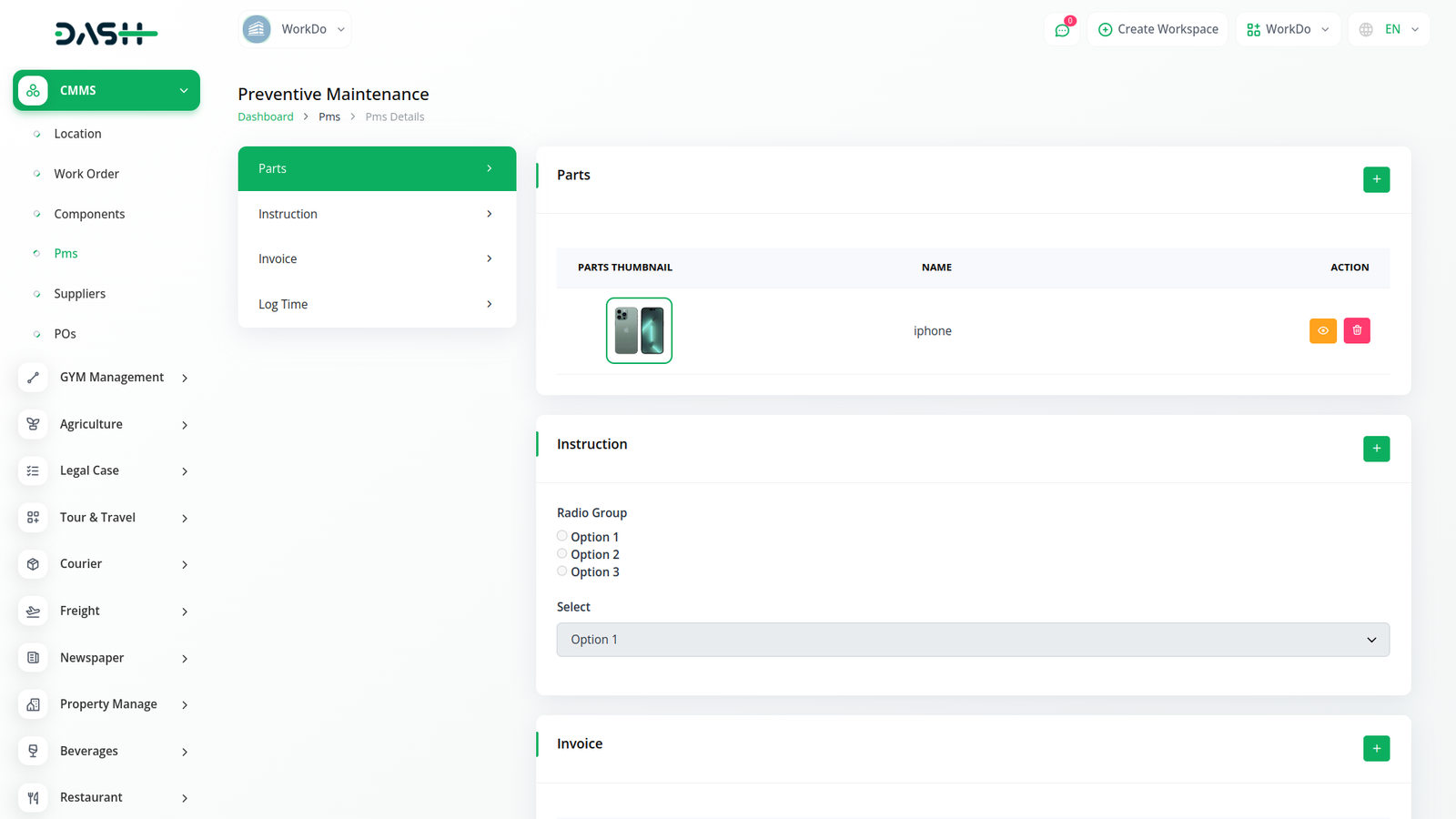The width and height of the screenshot is (1456, 819).
Task: Open the chat messages notification icon
Action: click(x=1062, y=30)
